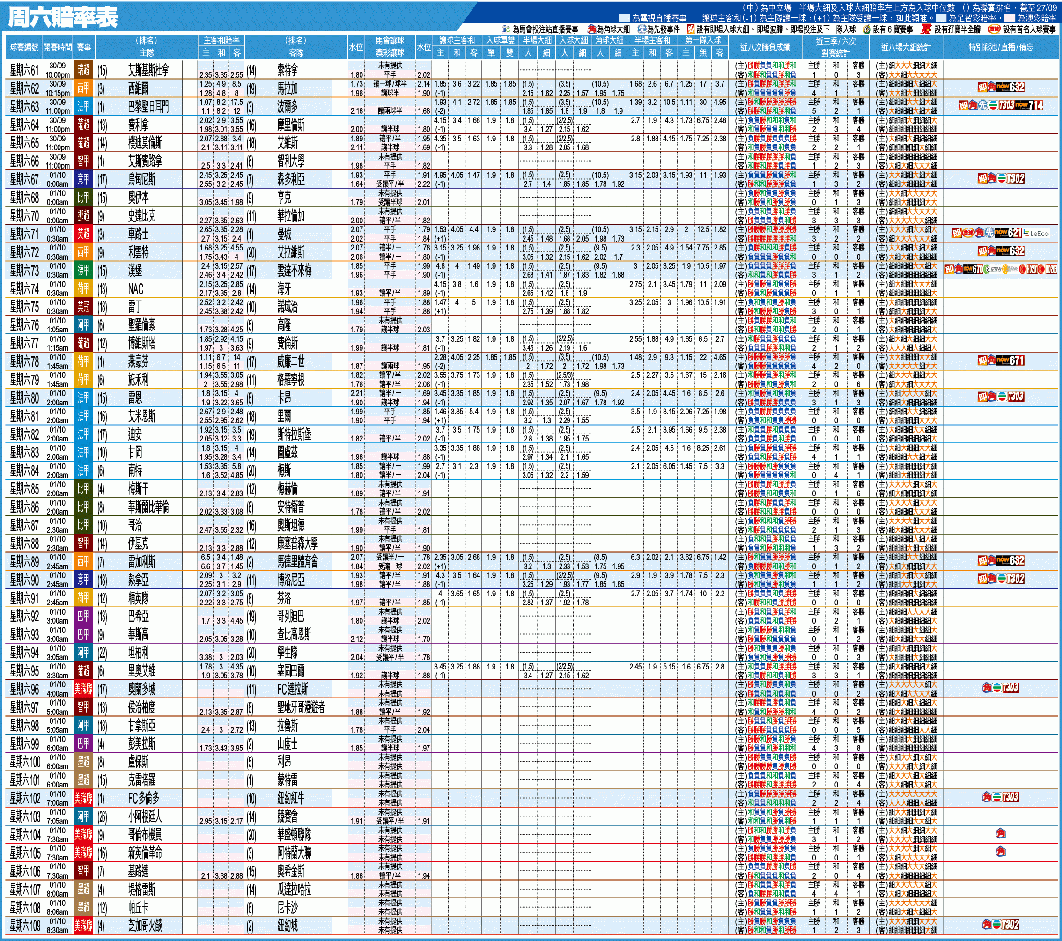The width and height of the screenshot is (1062, 941).
Task: Click the green league badge in 星期六73 row
Action: (x=83, y=270)
